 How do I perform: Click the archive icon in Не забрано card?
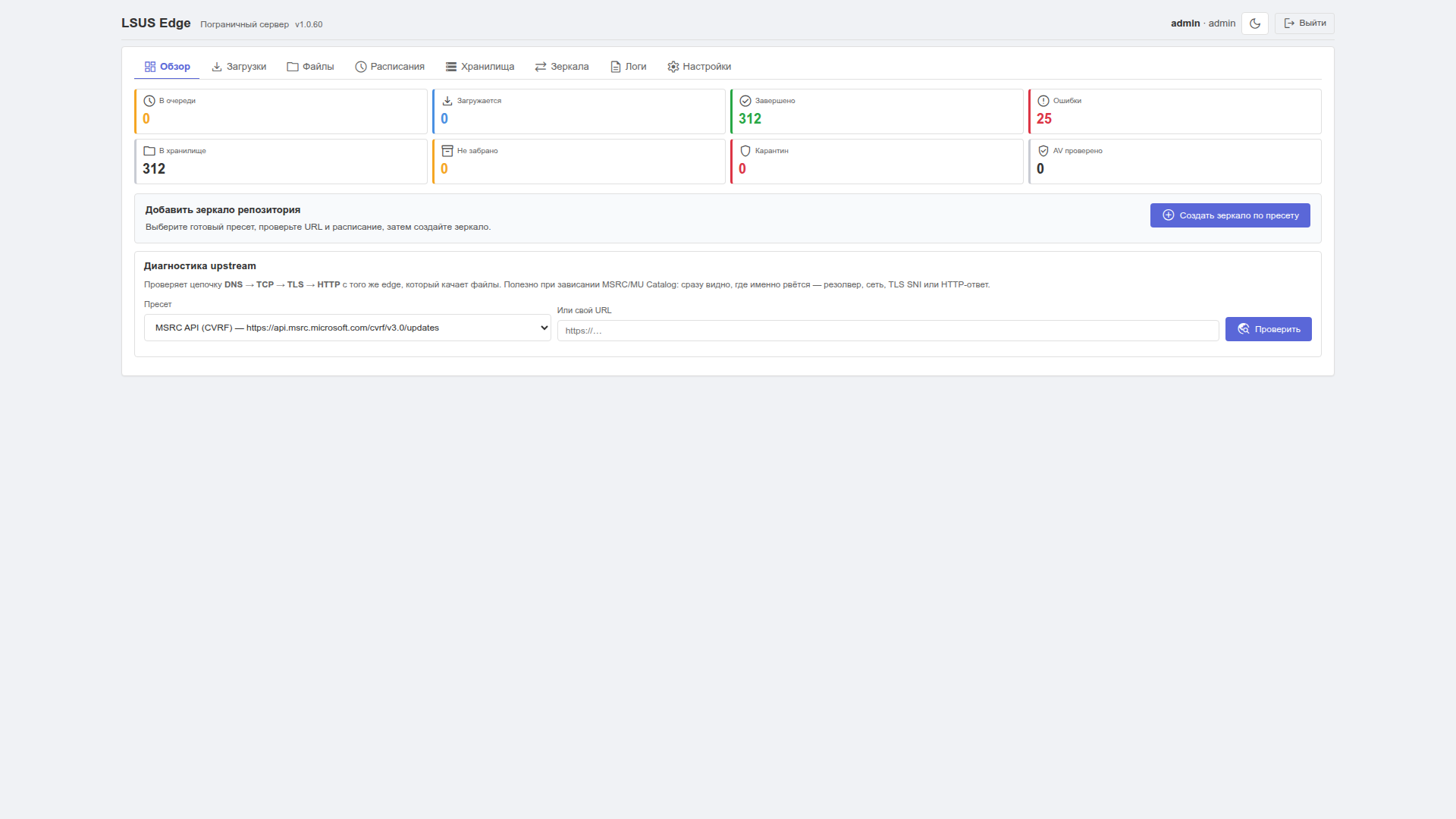pyautogui.click(x=447, y=151)
